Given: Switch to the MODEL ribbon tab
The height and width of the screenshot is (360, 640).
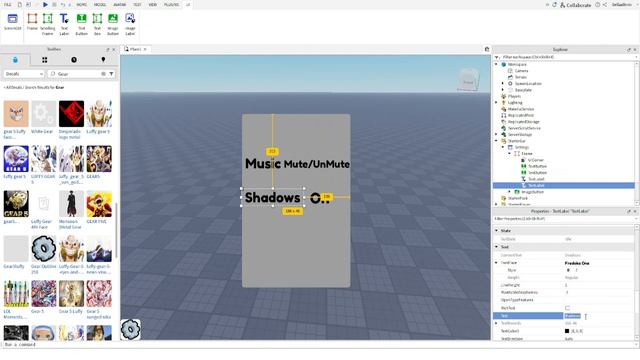Looking at the screenshot, I should (x=100, y=4).
